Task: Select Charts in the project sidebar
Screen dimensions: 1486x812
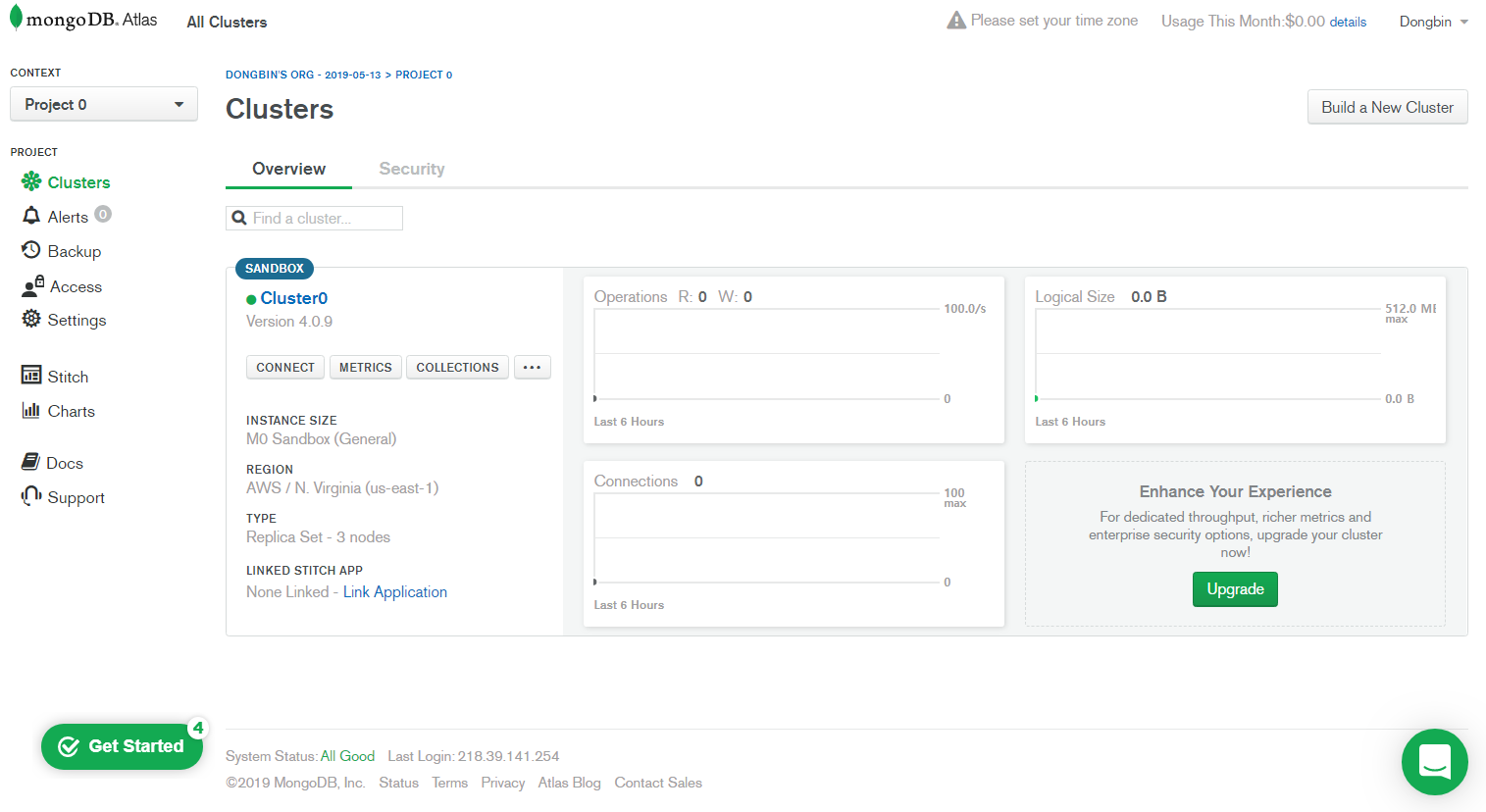Action: [72, 411]
